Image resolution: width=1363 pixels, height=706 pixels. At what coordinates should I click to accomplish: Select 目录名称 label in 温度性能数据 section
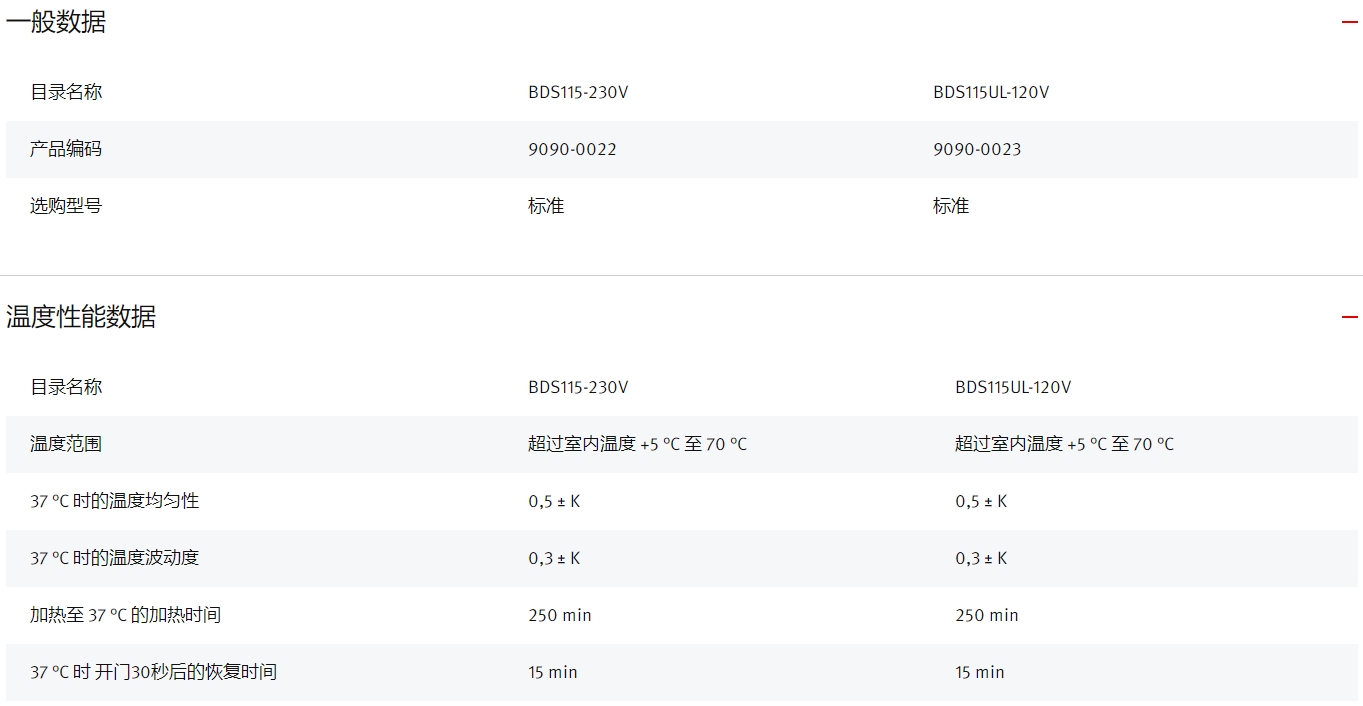point(66,387)
